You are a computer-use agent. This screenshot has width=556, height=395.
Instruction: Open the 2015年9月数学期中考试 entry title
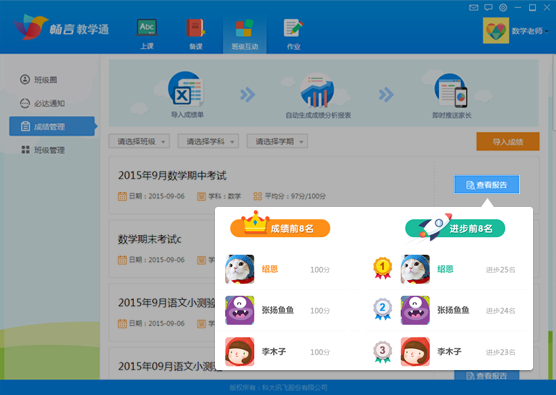click(172, 176)
